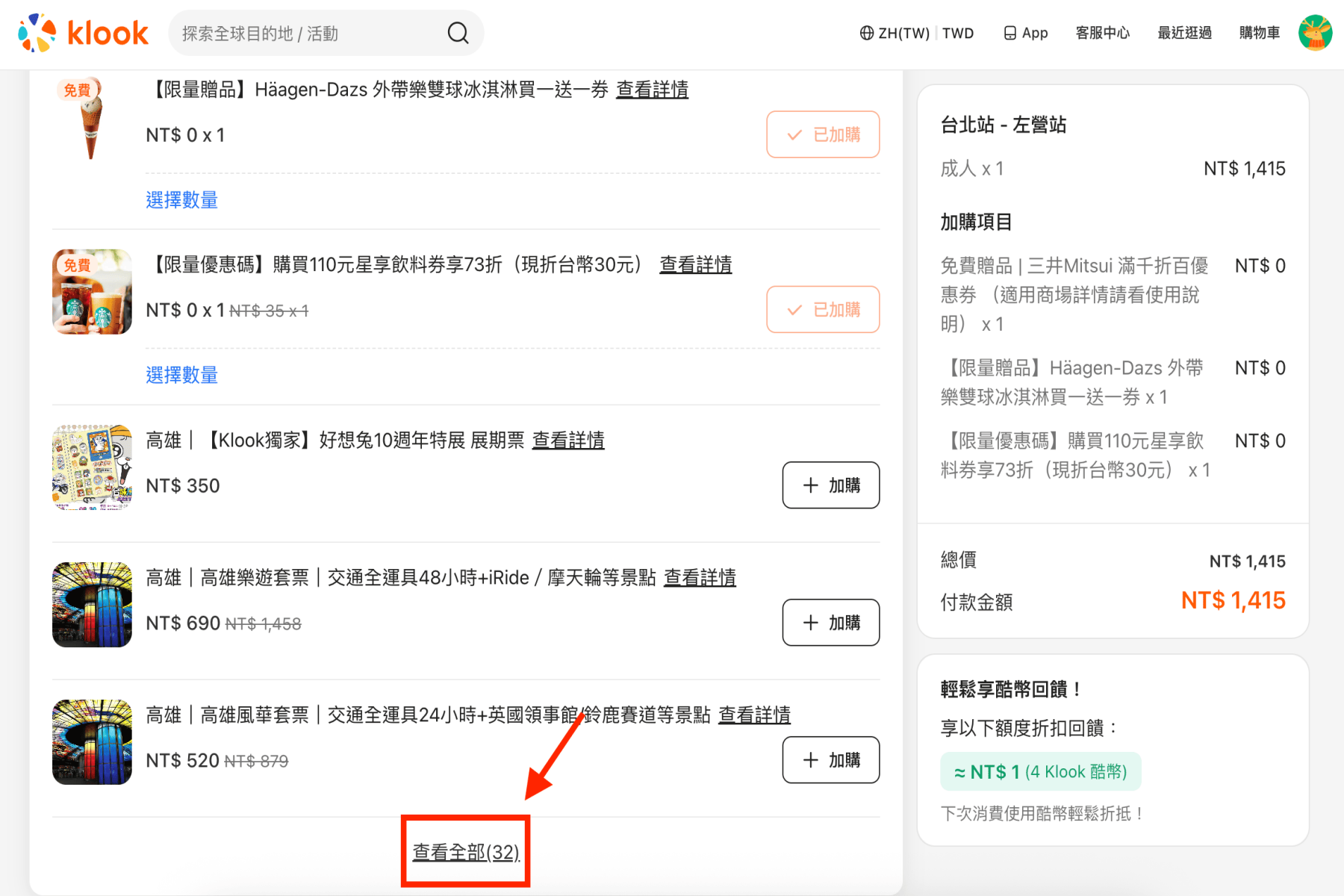The width and height of the screenshot is (1344, 896).
Task: Click the search magnifier icon
Action: point(458,33)
